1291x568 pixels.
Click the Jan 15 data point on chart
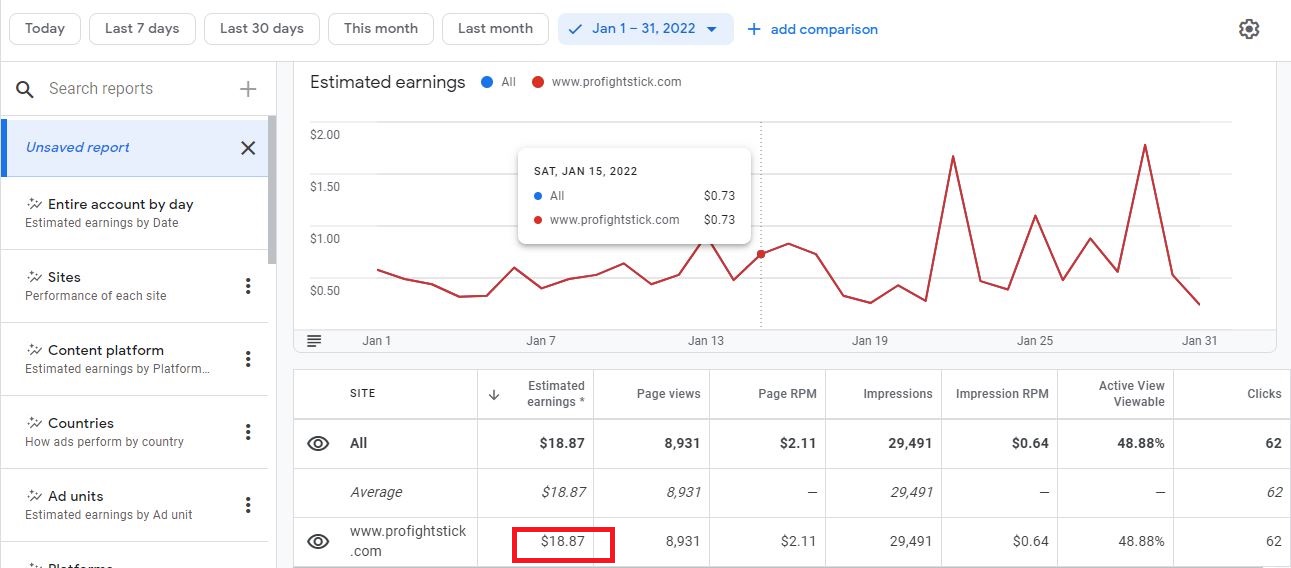[761, 254]
